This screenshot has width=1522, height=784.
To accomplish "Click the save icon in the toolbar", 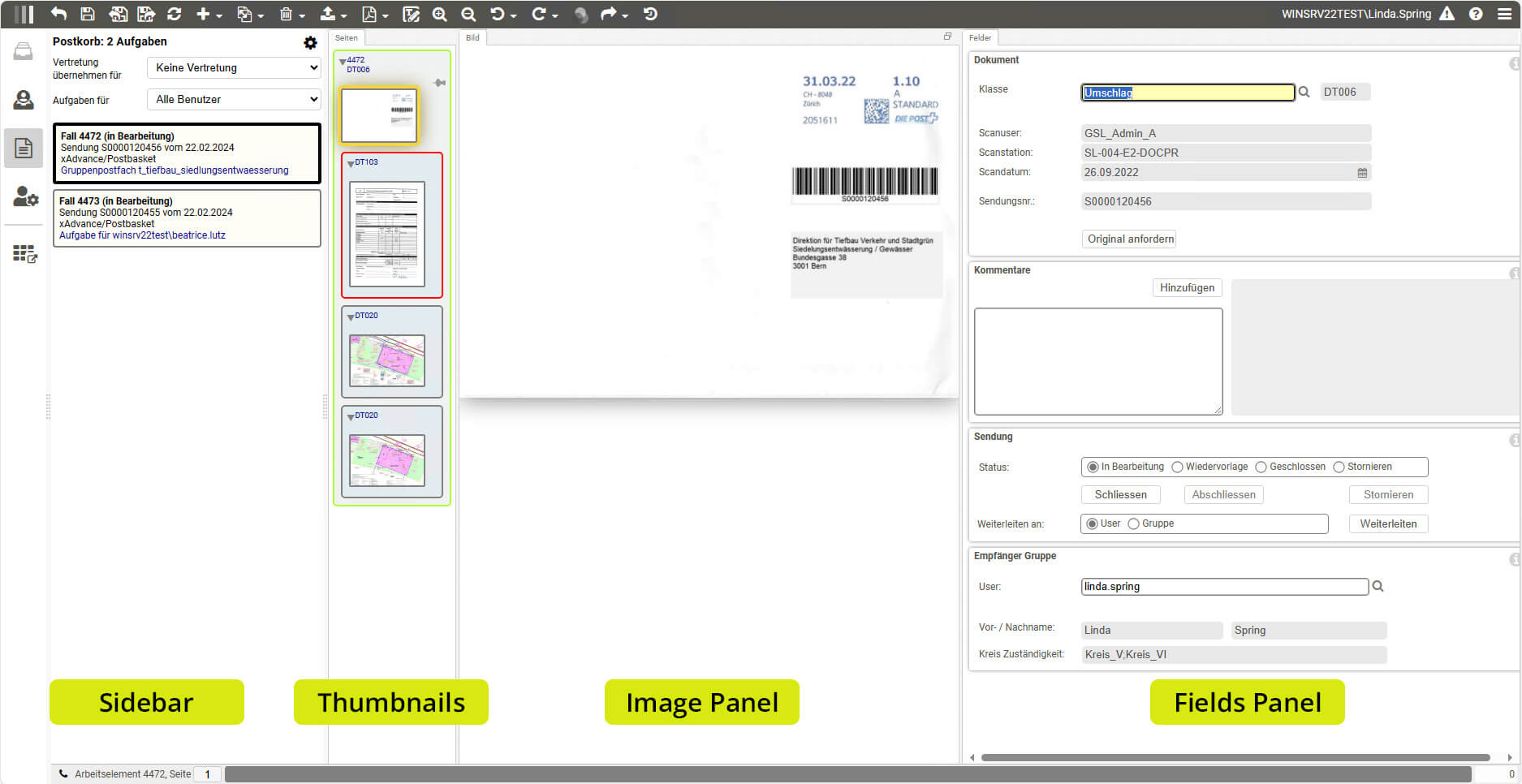I will (x=88, y=14).
